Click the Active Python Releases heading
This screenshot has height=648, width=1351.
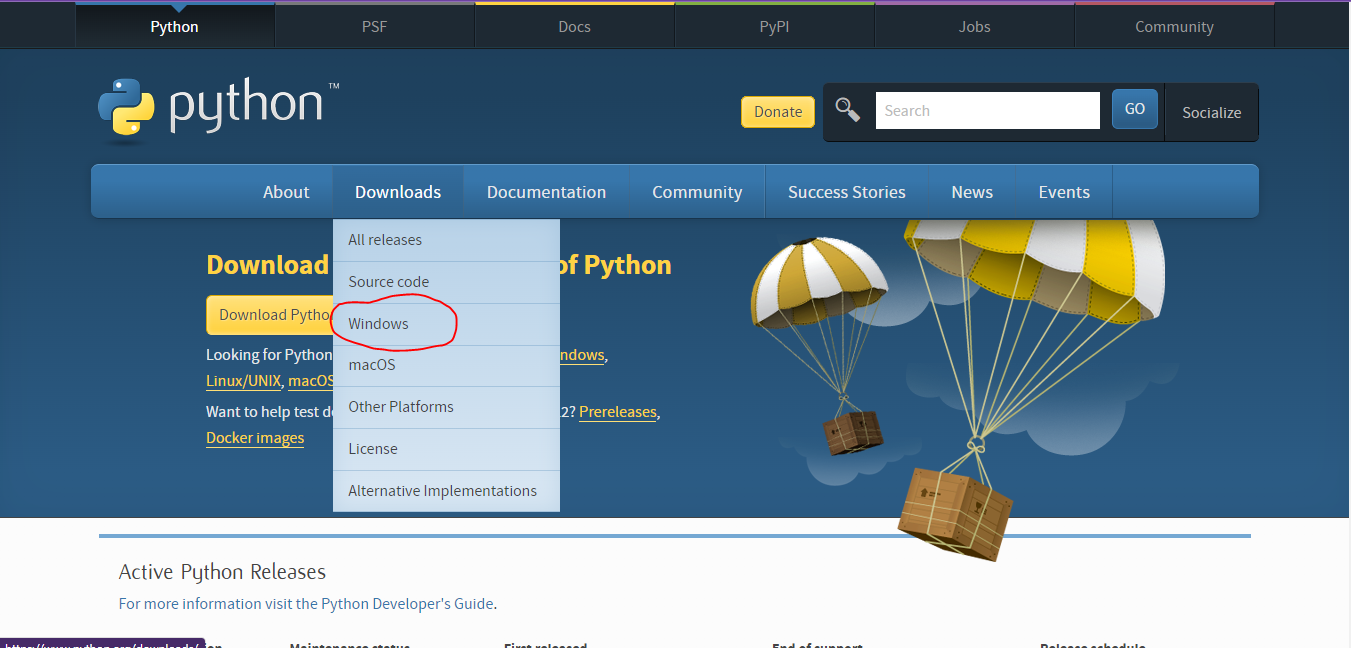[x=222, y=572]
